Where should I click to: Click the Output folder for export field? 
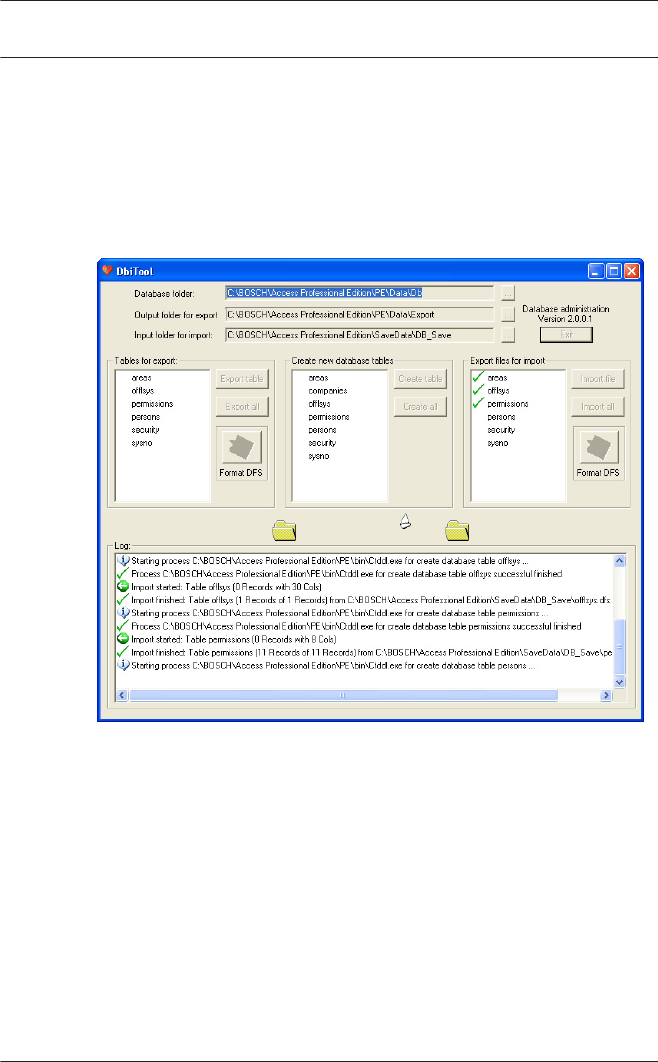pos(359,314)
